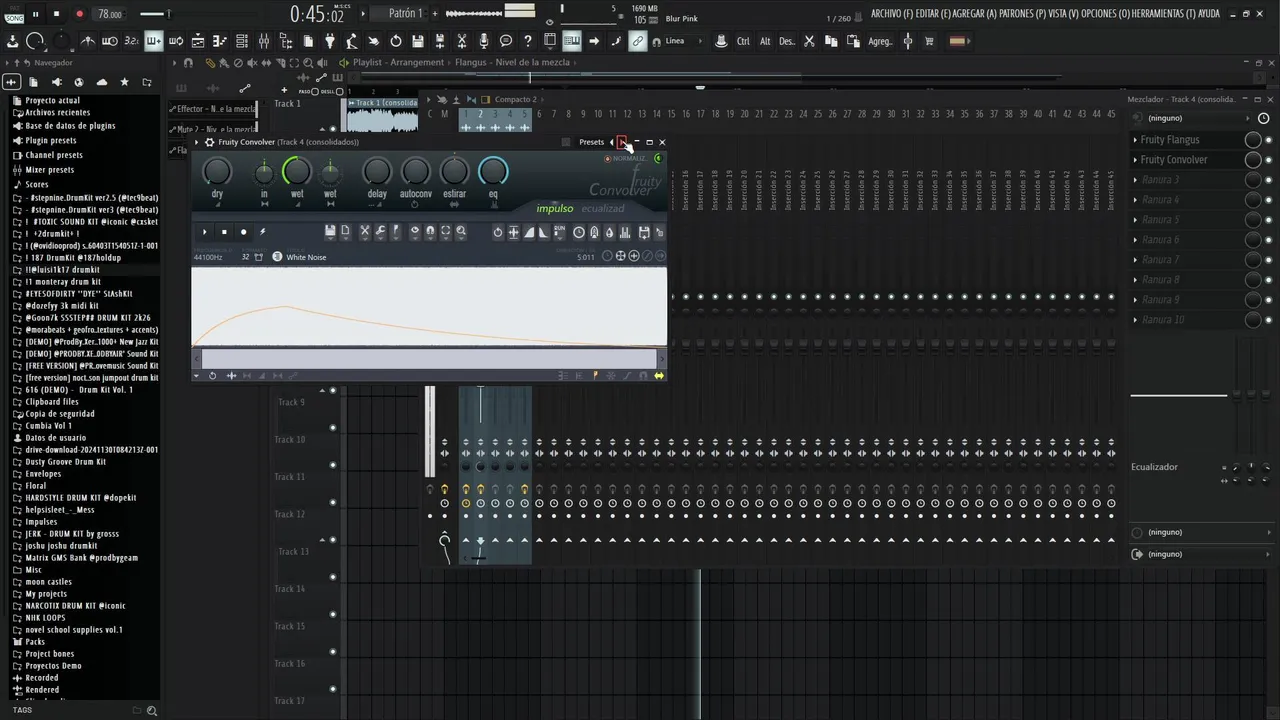The height and width of the screenshot is (720, 1280).
Task: Open the mixer view from the toolbar
Action: coord(263,41)
